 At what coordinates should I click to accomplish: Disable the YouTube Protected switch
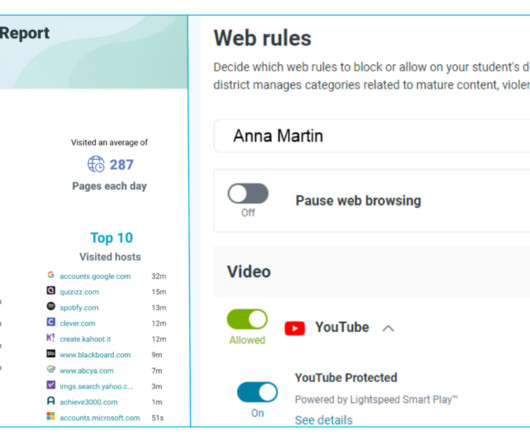[257, 392]
